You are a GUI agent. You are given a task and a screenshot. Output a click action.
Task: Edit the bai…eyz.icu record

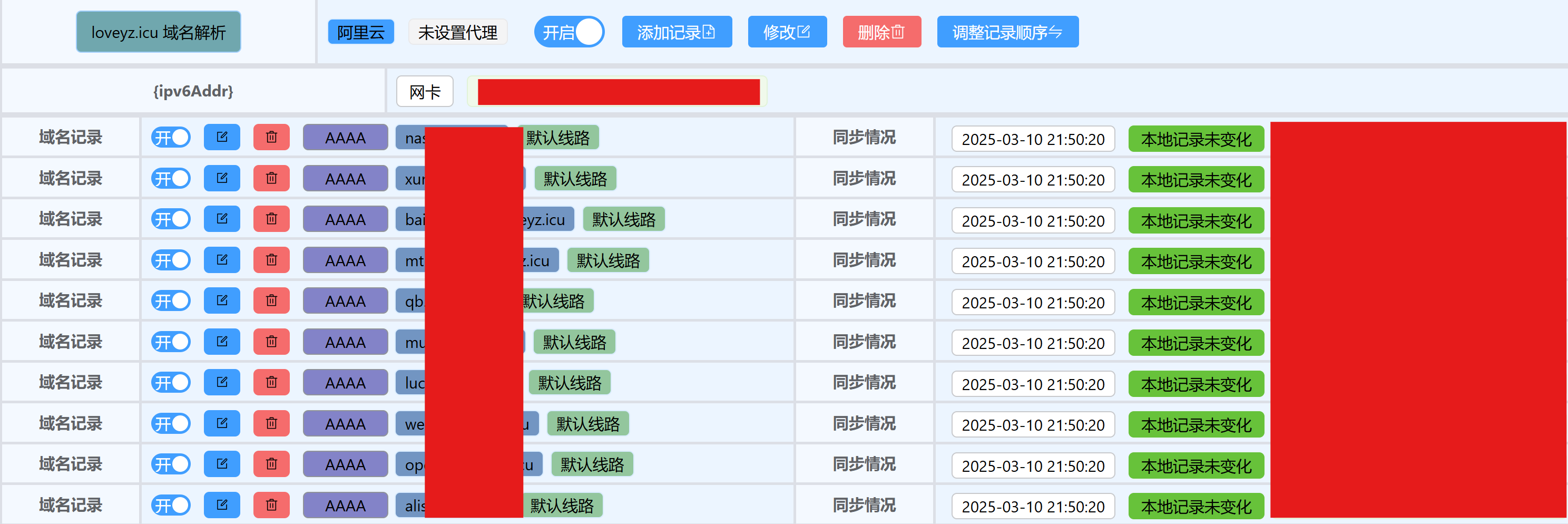[x=222, y=219]
